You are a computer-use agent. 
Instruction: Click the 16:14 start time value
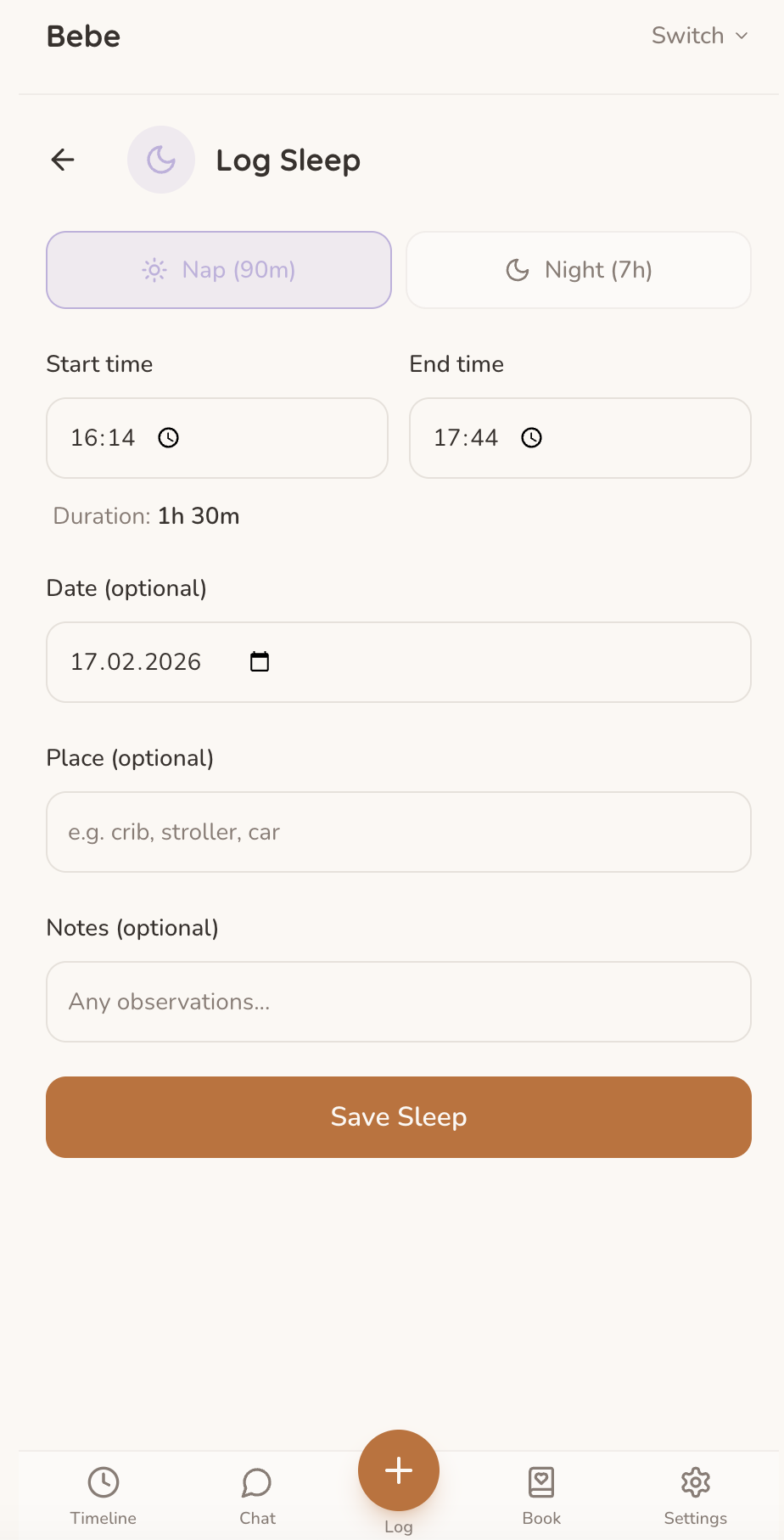[x=103, y=438]
